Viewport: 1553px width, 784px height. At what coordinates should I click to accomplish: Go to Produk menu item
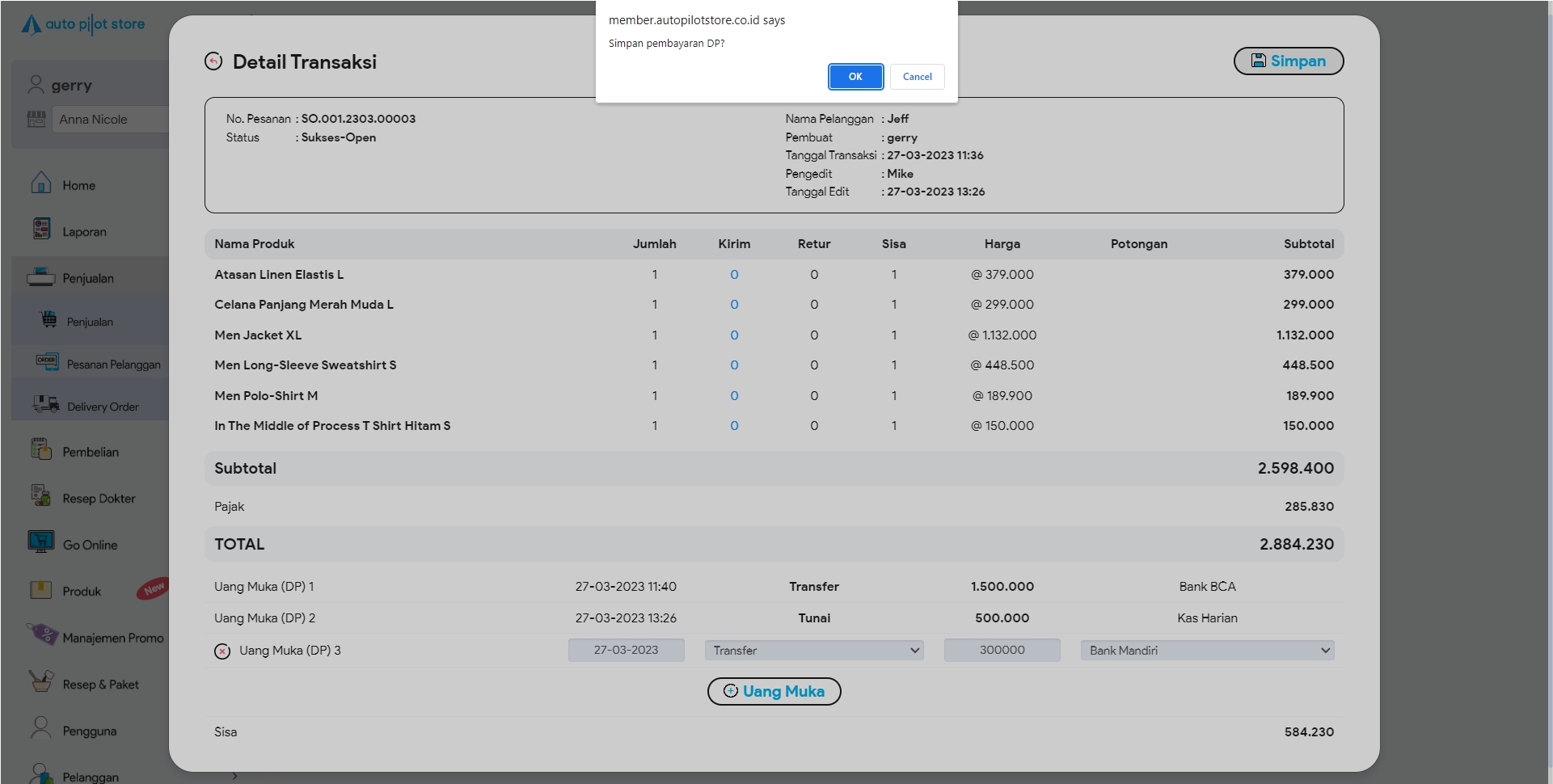pyautogui.click(x=82, y=592)
